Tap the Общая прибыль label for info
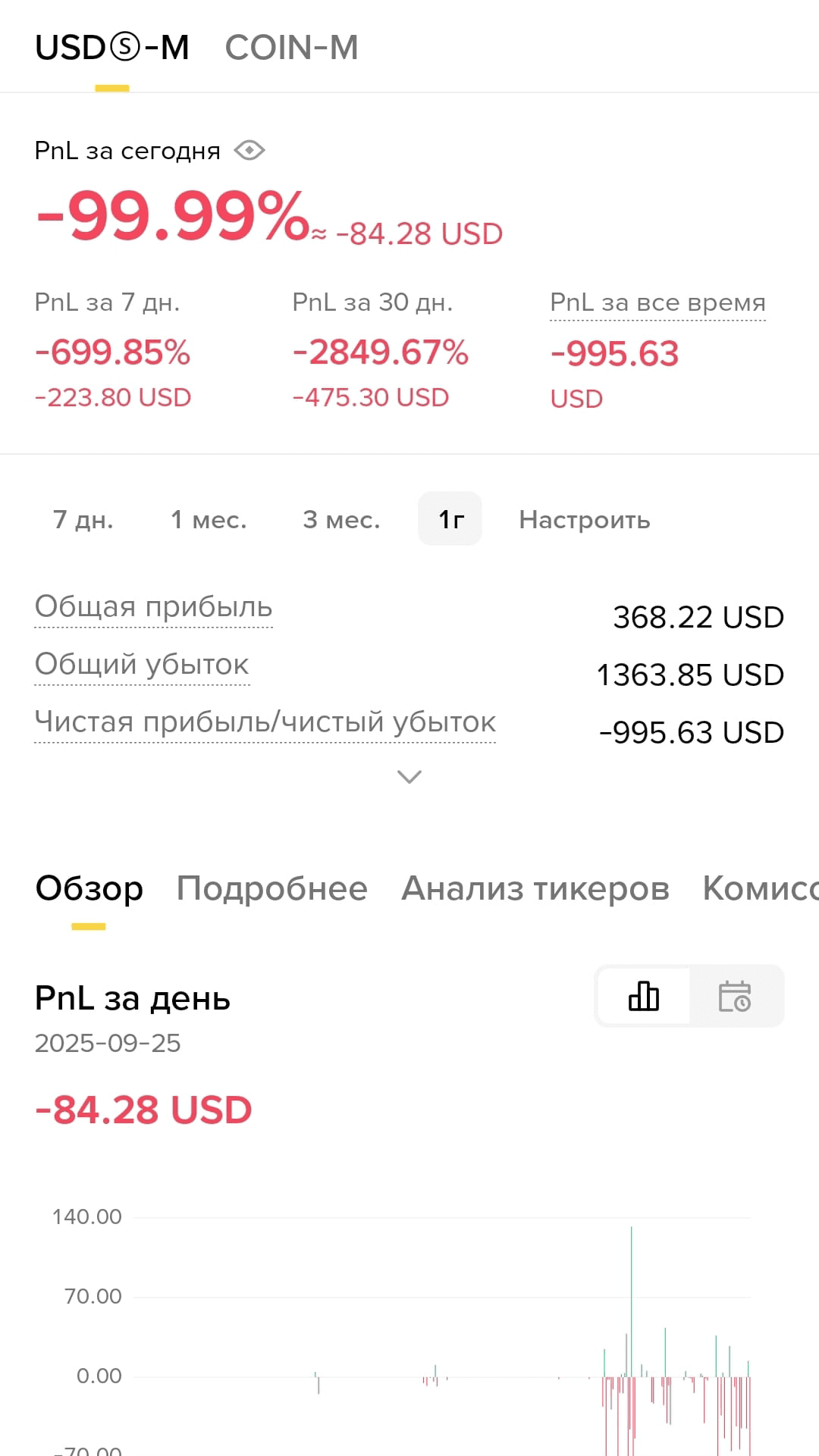The height and width of the screenshot is (1456, 819). tap(154, 607)
